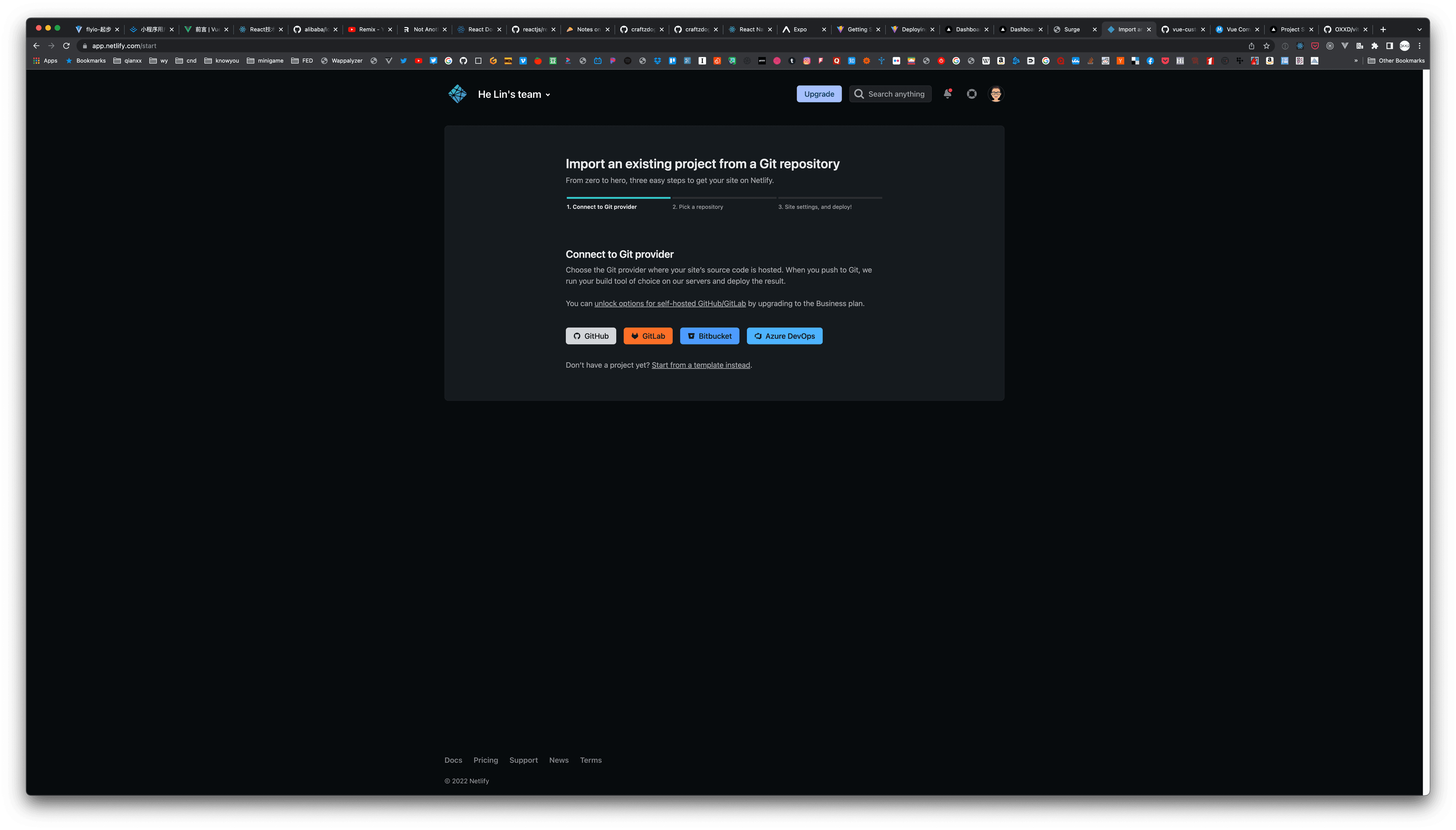The image size is (1456, 830).
Task: Open the minigame bookmarks folder
Action: click(265, 60)
